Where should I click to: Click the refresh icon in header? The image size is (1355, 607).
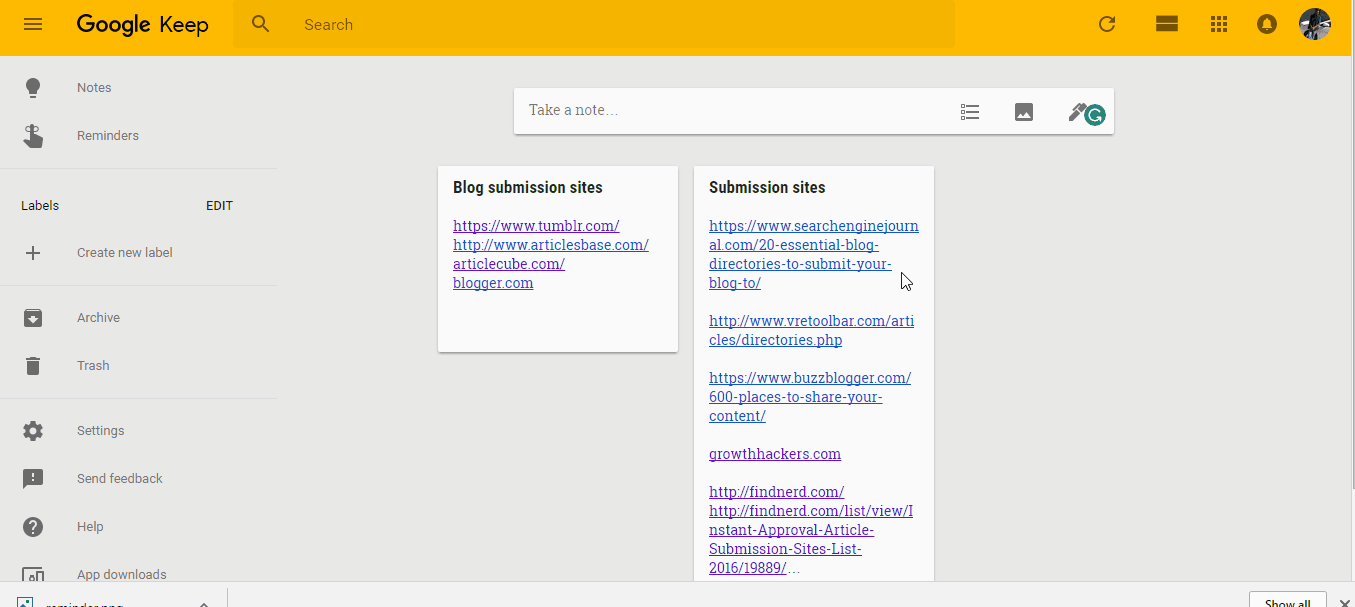(1107, 24)
